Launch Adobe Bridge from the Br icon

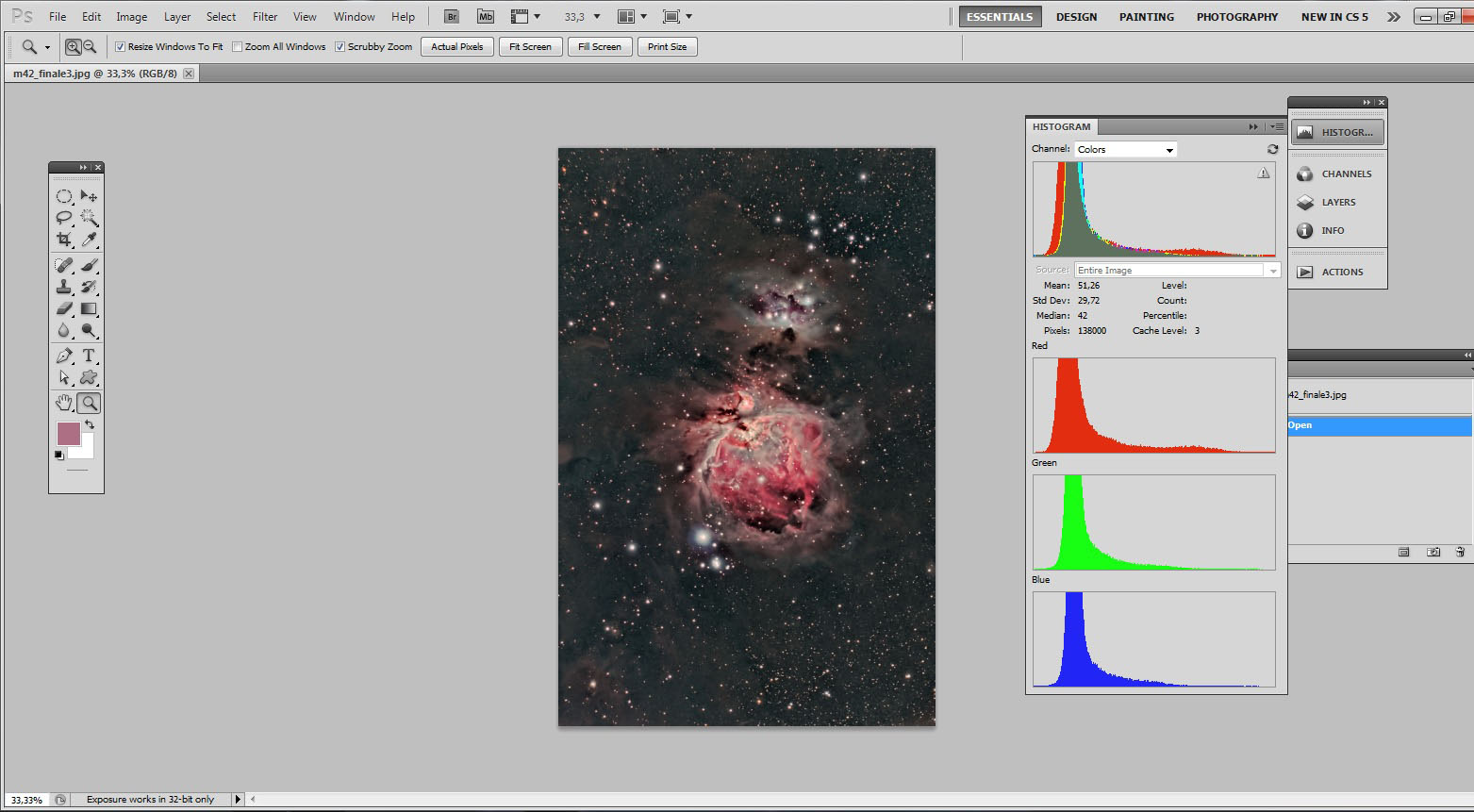click(x=452, y=17)
